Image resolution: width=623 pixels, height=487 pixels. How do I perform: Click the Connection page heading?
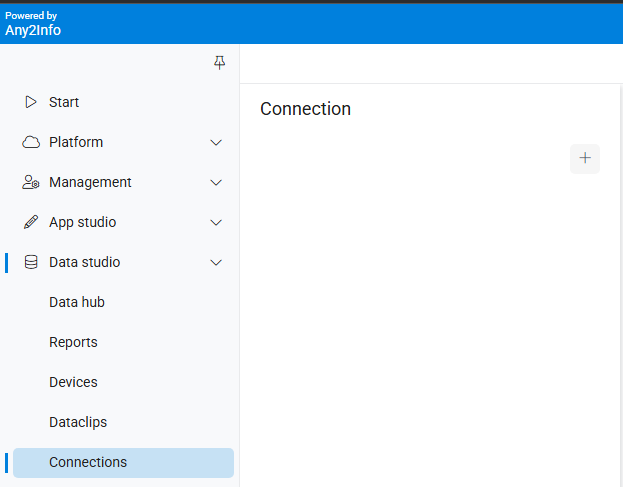tap(305, 109)
